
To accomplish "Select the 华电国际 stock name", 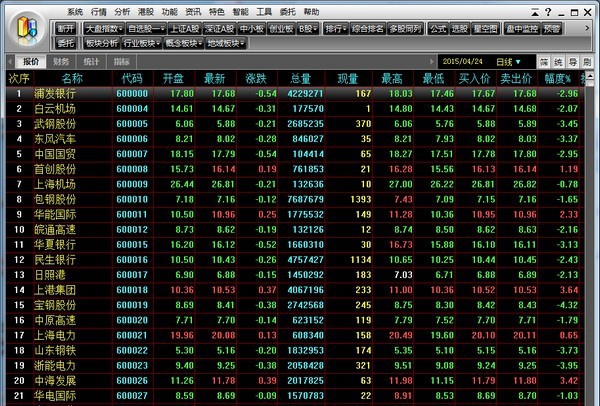I will pos(55,396).
